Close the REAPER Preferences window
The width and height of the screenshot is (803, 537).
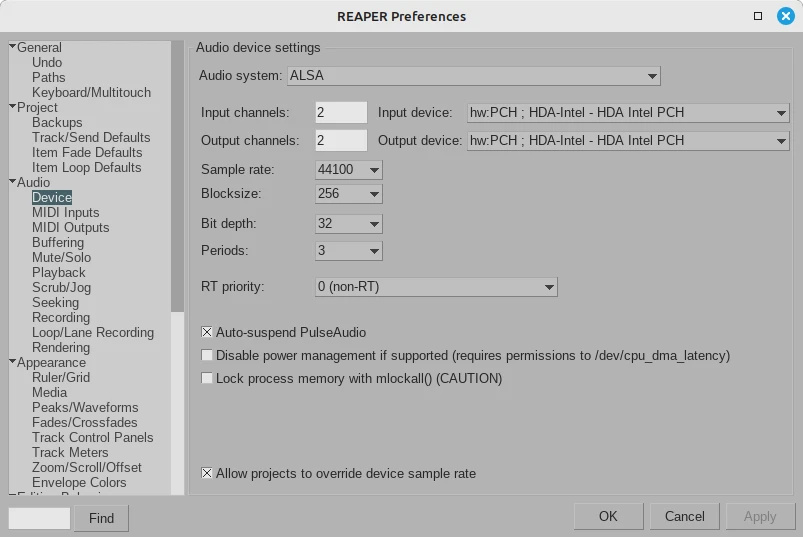click(x=786, y=16)
